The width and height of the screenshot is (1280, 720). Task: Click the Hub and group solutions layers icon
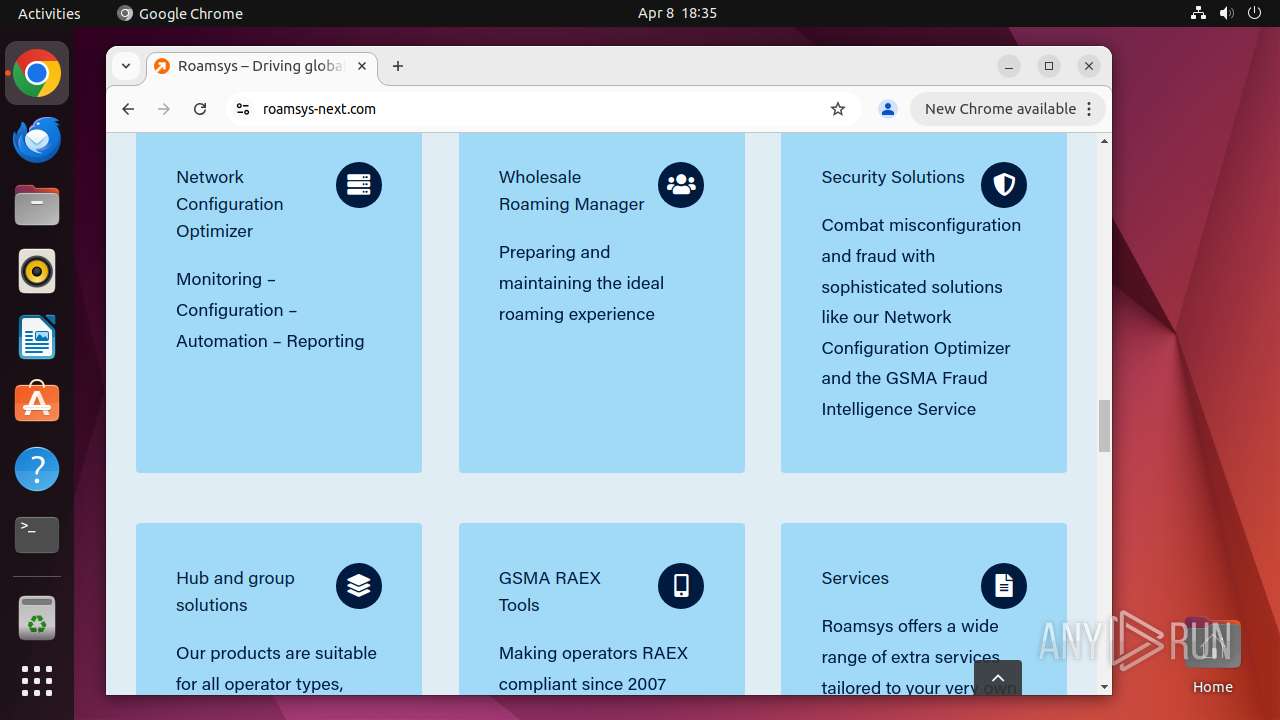point(359,586)
